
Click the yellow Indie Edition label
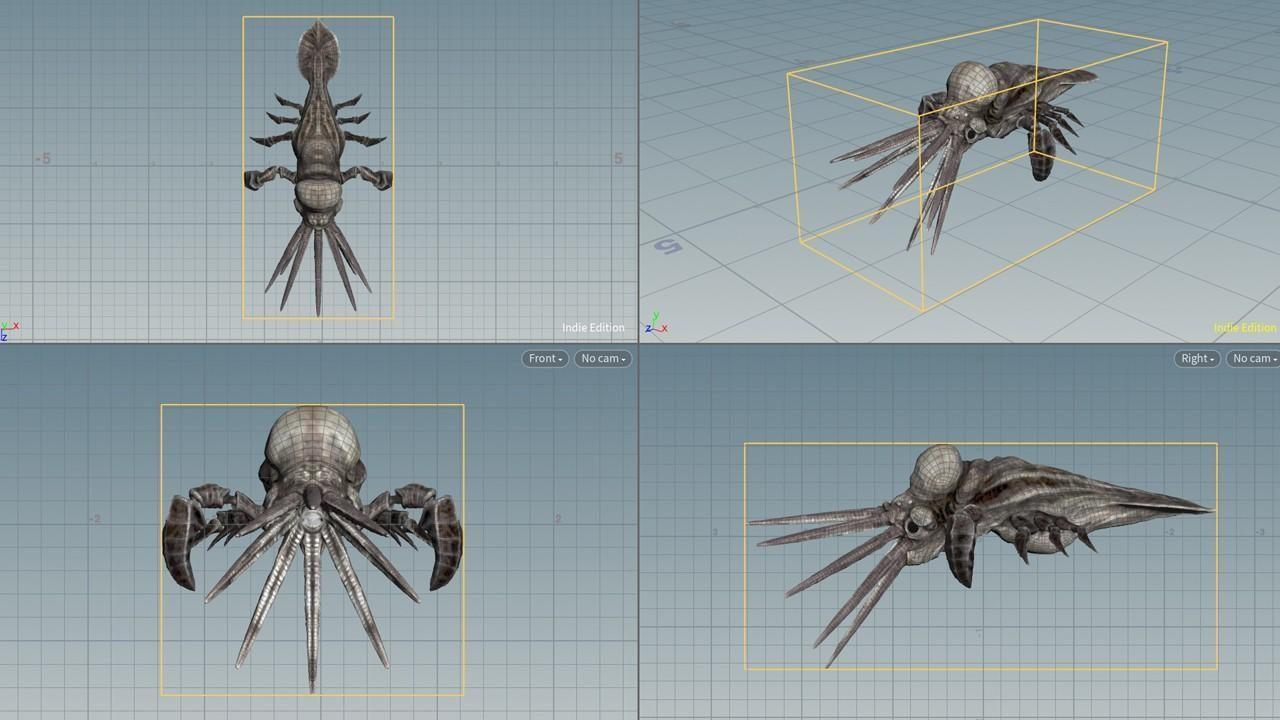click(1244, 328)
